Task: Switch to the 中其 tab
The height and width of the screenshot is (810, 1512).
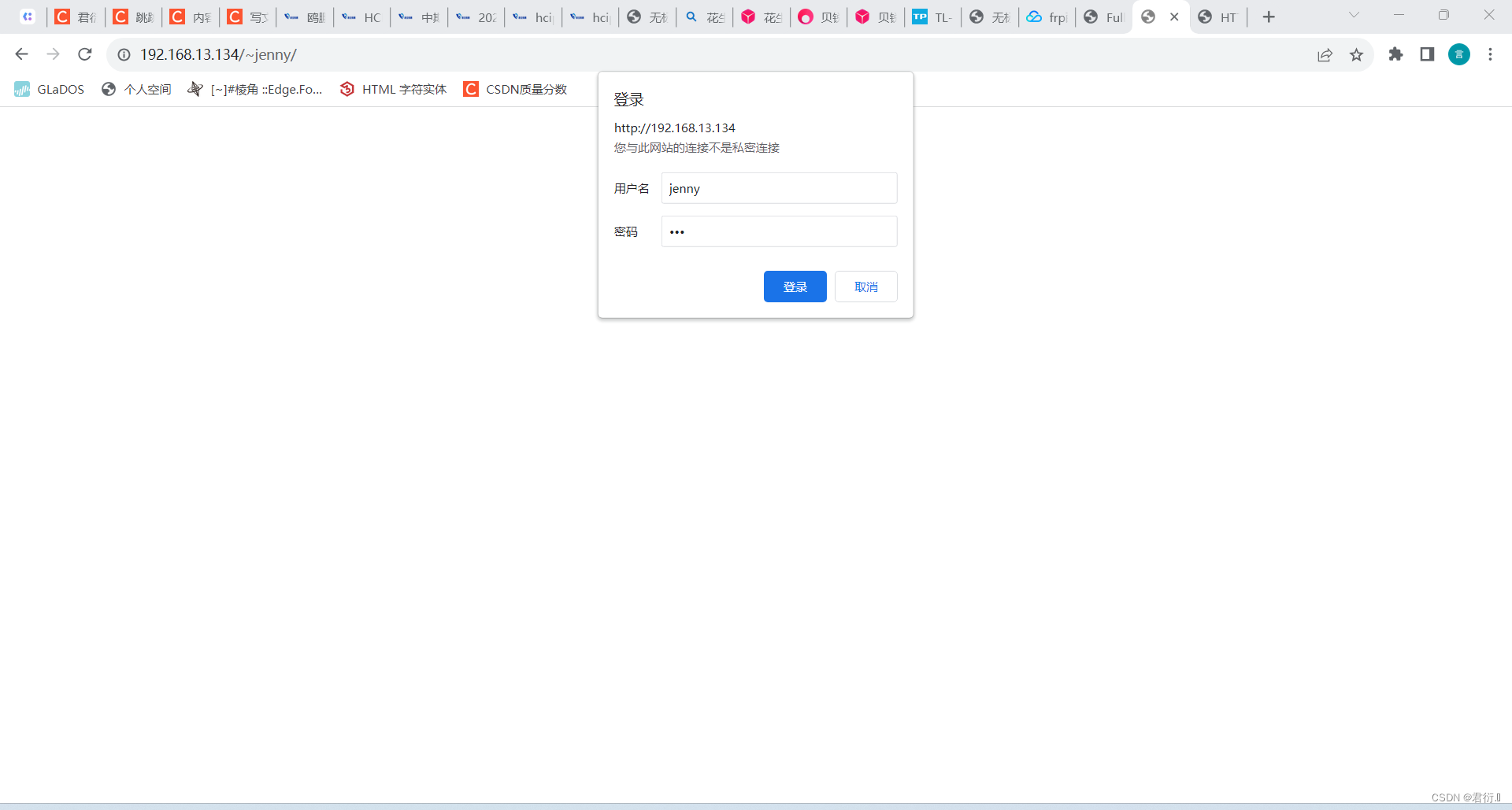Action: coord(420,17)
